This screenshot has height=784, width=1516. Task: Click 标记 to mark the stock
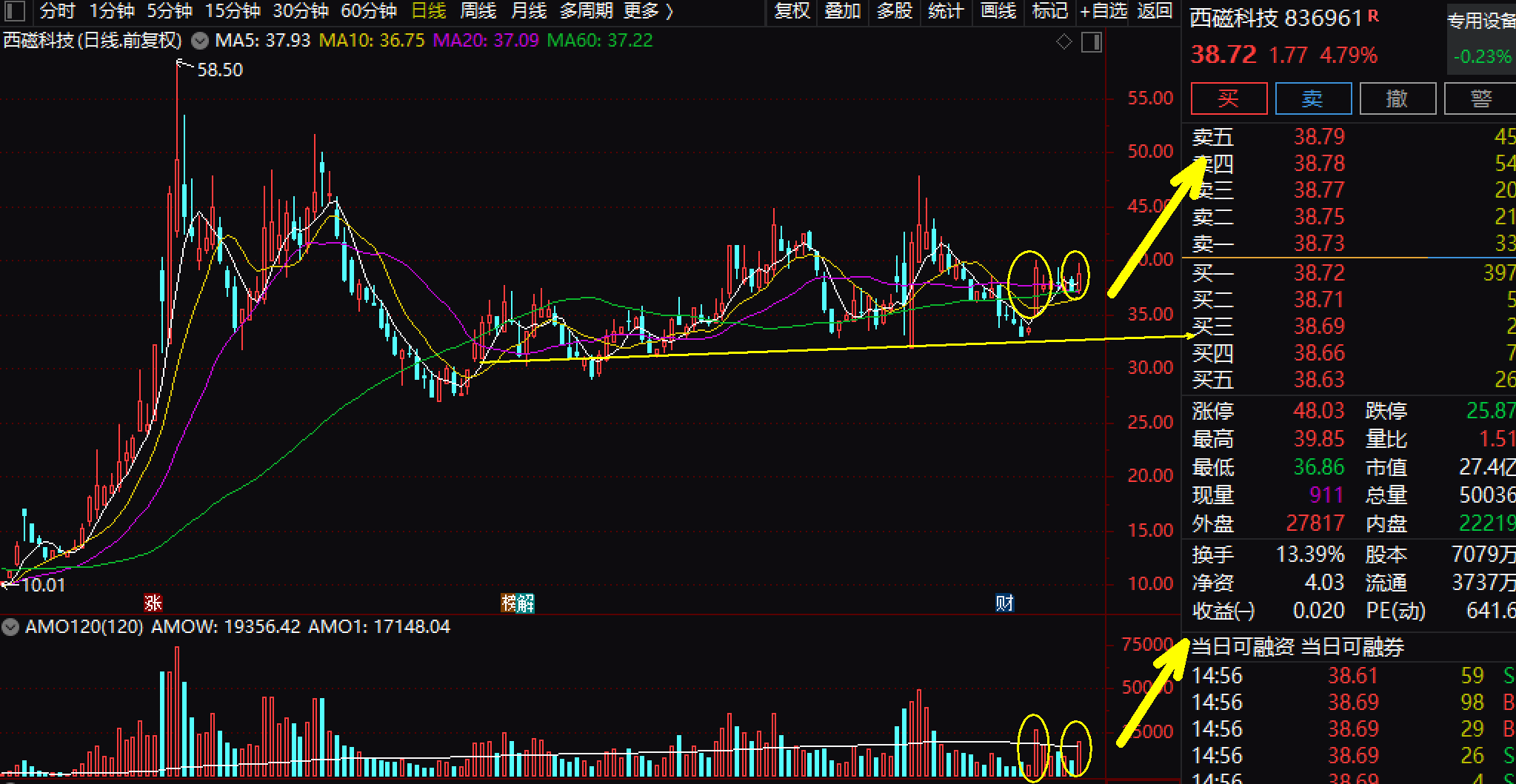1050,11
